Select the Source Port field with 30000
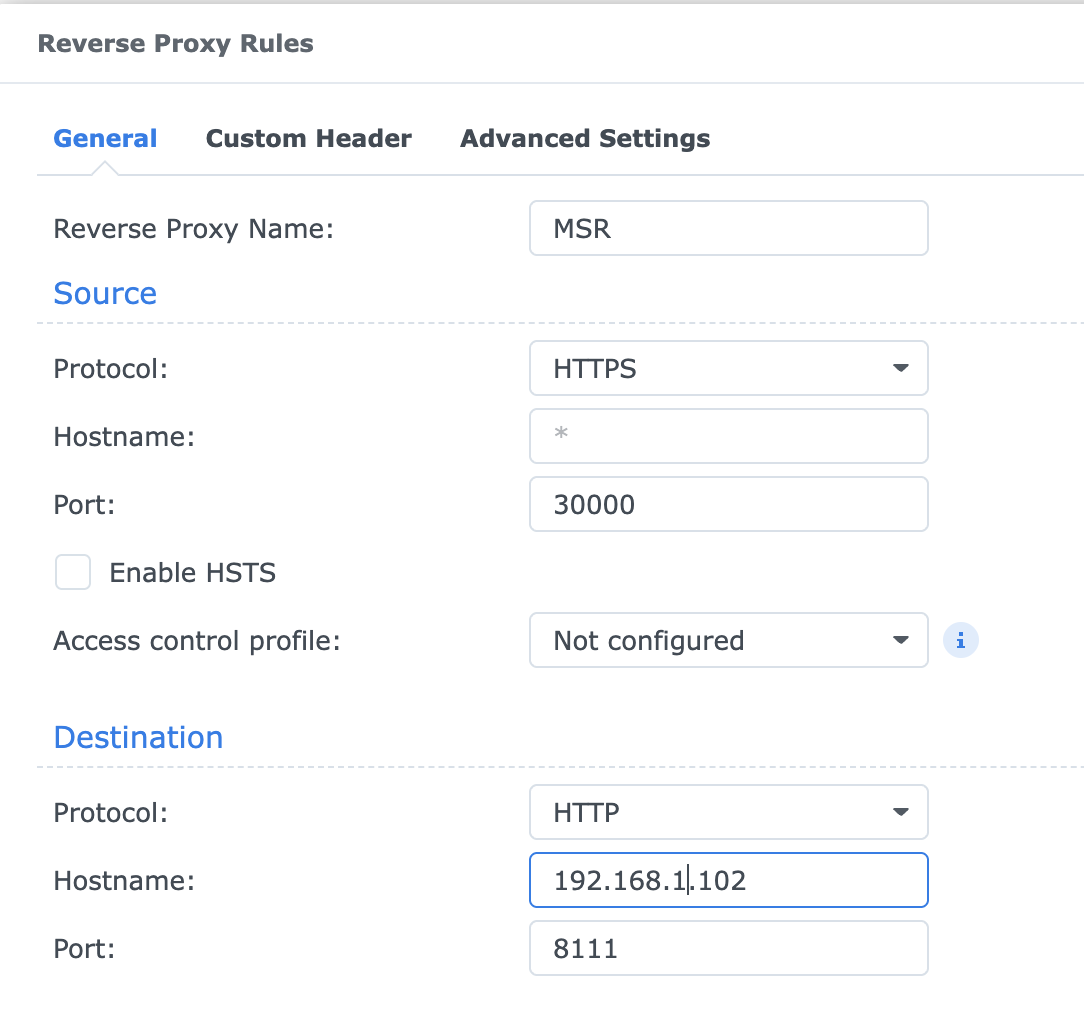 tap(729, 504)
